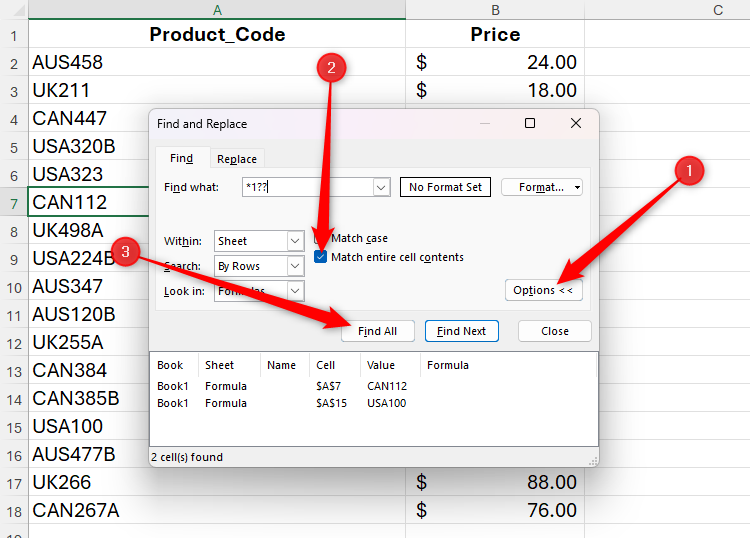Expand the Within dropdown set to Sheet
Viewport: 750px width, 538px height.
click(295, 241)
